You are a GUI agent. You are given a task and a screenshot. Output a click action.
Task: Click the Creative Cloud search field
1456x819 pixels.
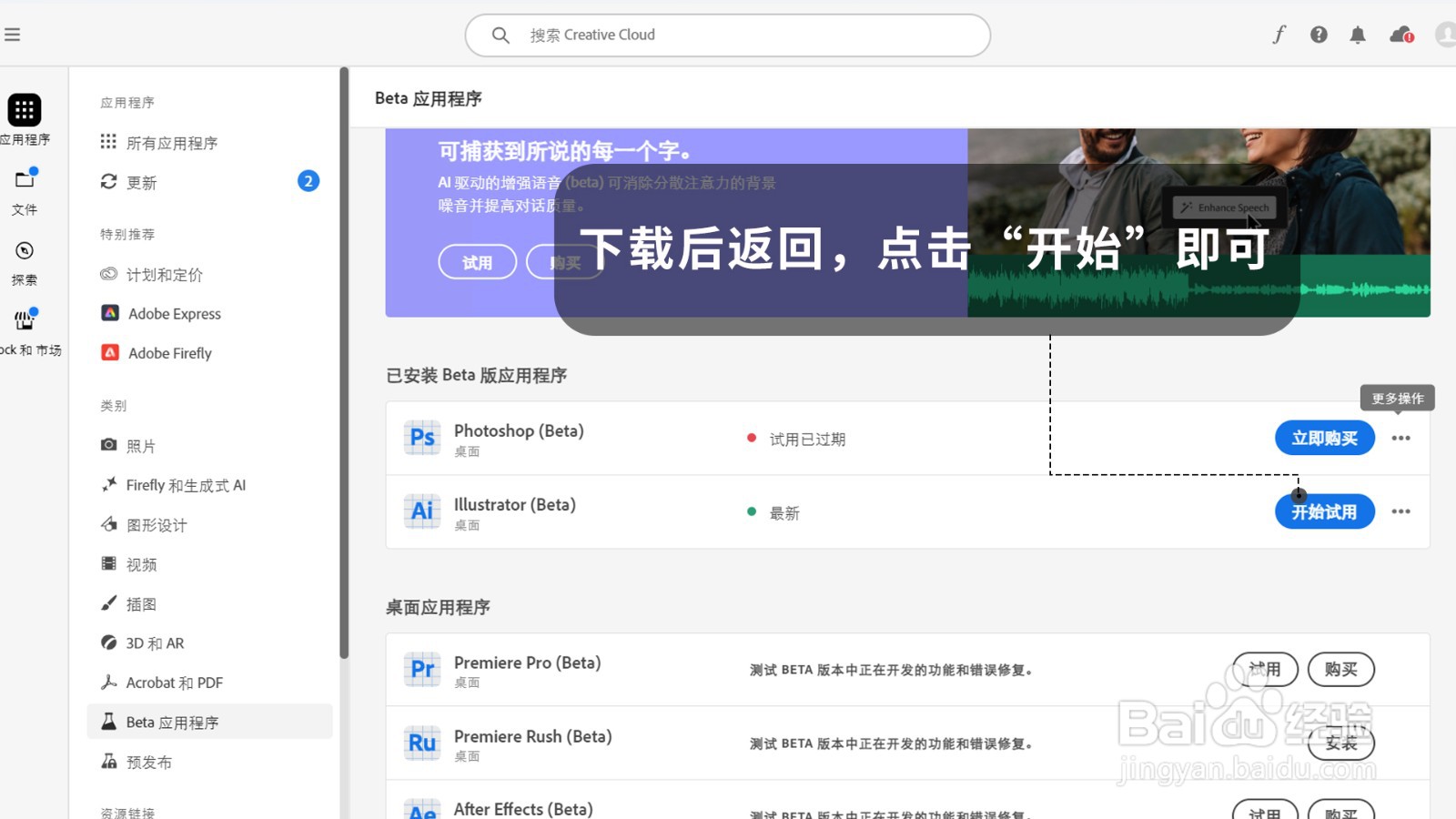coord(727,35)
